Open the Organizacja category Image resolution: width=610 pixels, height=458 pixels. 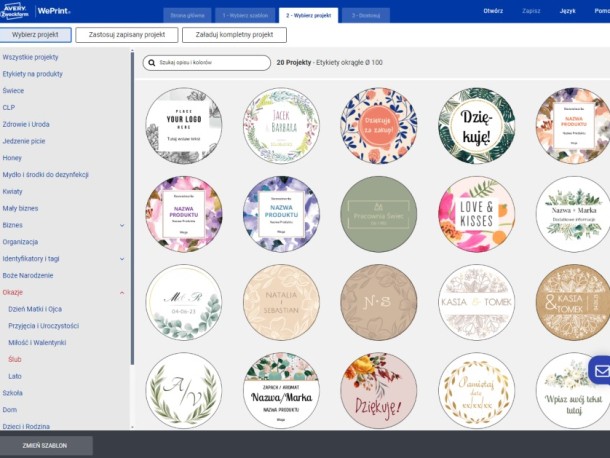(x=20, y=242)
